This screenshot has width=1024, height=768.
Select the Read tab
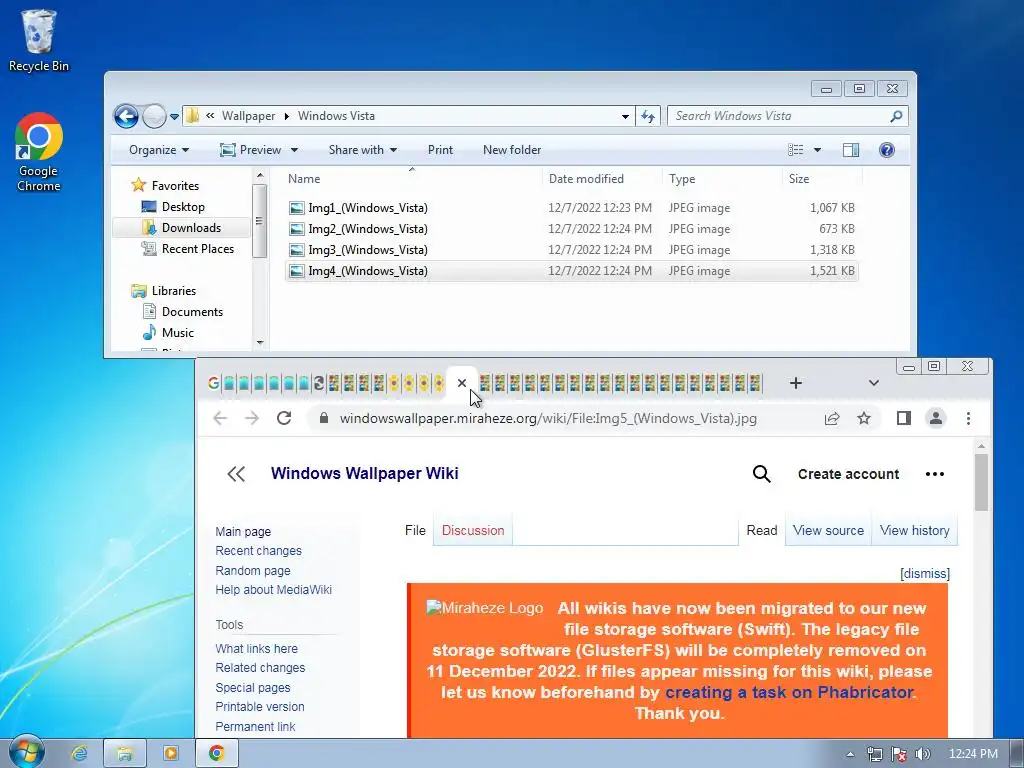(x=761, y=530)
